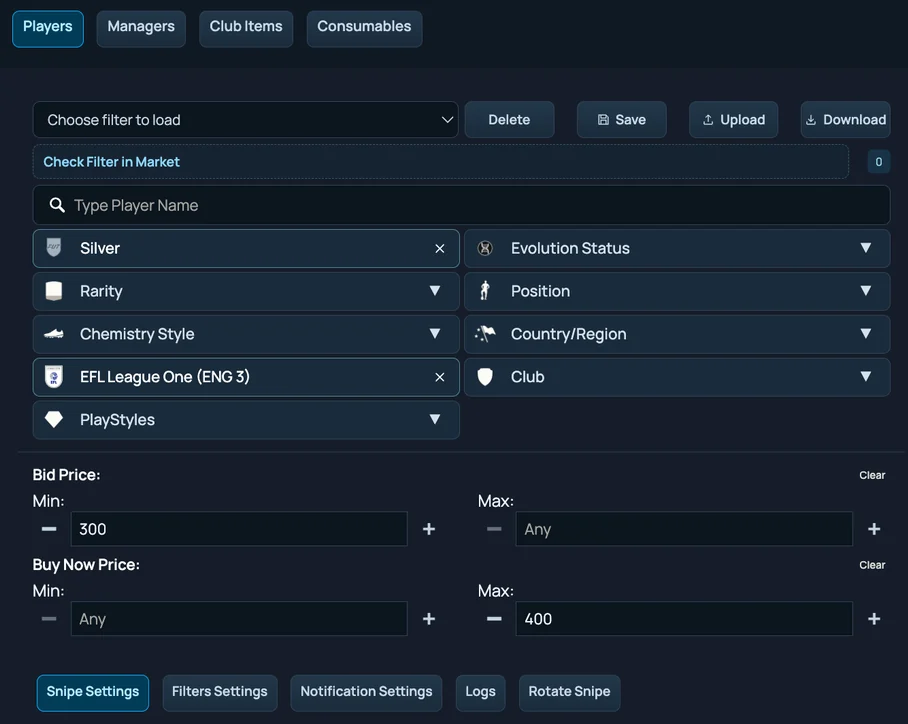The image size is (908, 724).
Task: Clear the Bid Price values
Action: coord(872,475)
